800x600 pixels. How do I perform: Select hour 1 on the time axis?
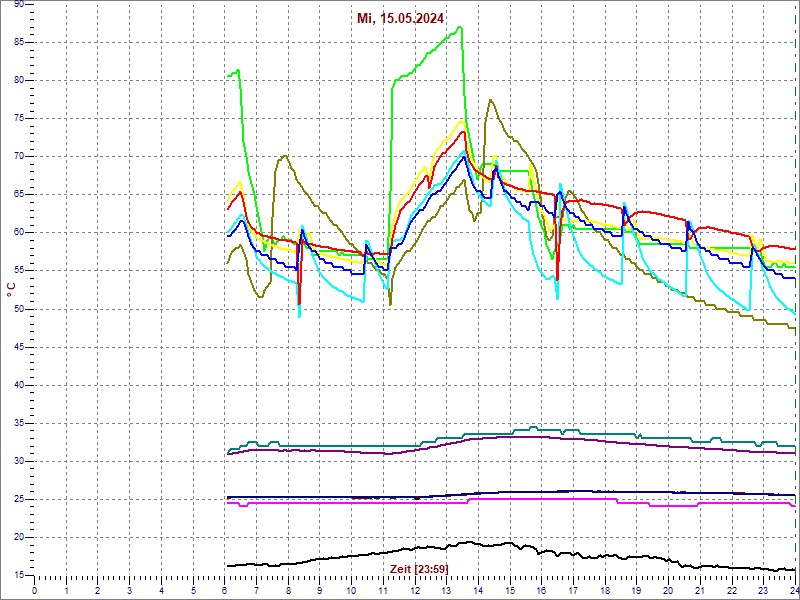66,590
